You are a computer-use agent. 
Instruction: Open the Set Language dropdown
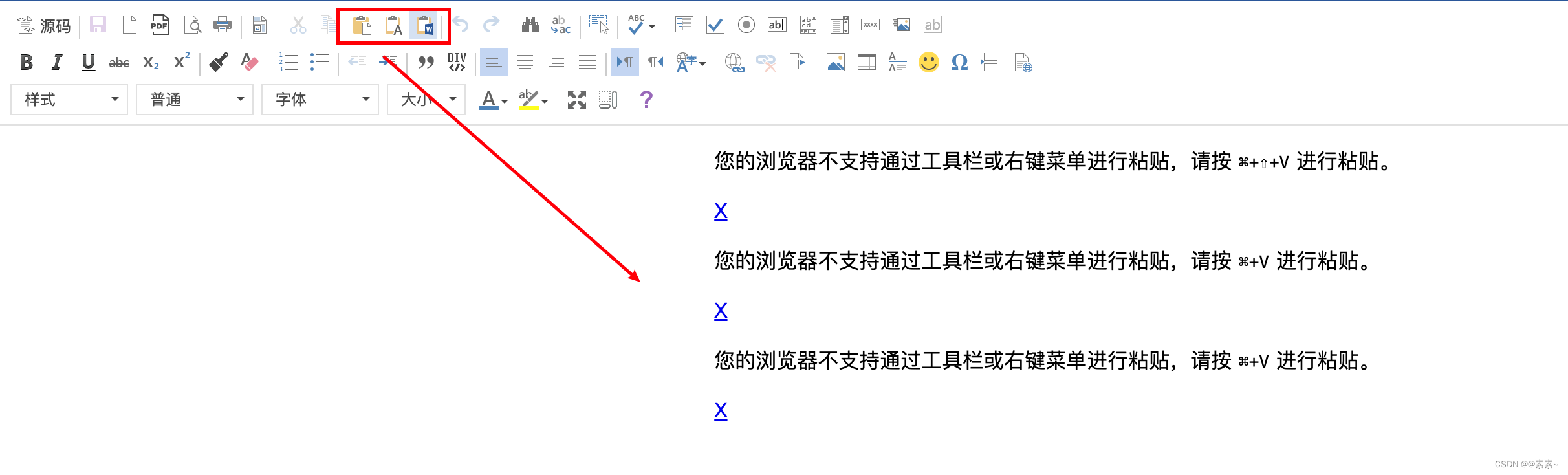(691, 62)
